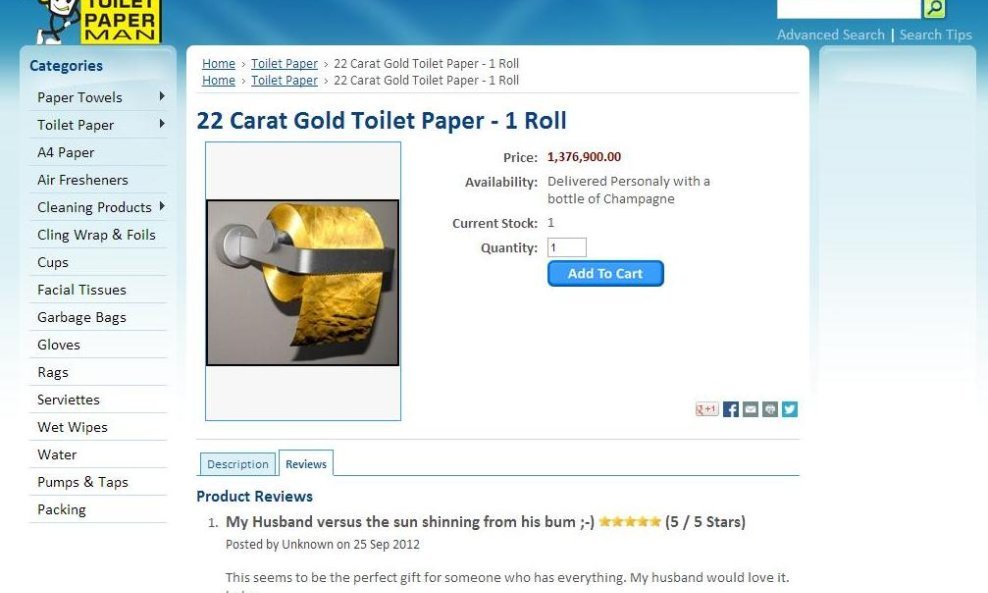
Task: Select the Reviews tab
Action: pos(306,463)
